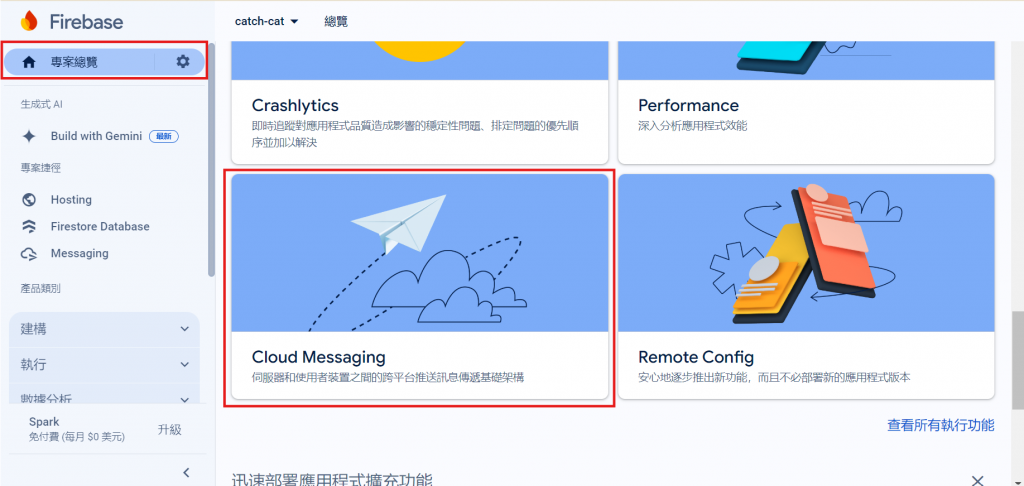Screen dimensions: 1024x486
Task: Collapse the sidebar with the left chevron
Action: [x=186, y=472]
